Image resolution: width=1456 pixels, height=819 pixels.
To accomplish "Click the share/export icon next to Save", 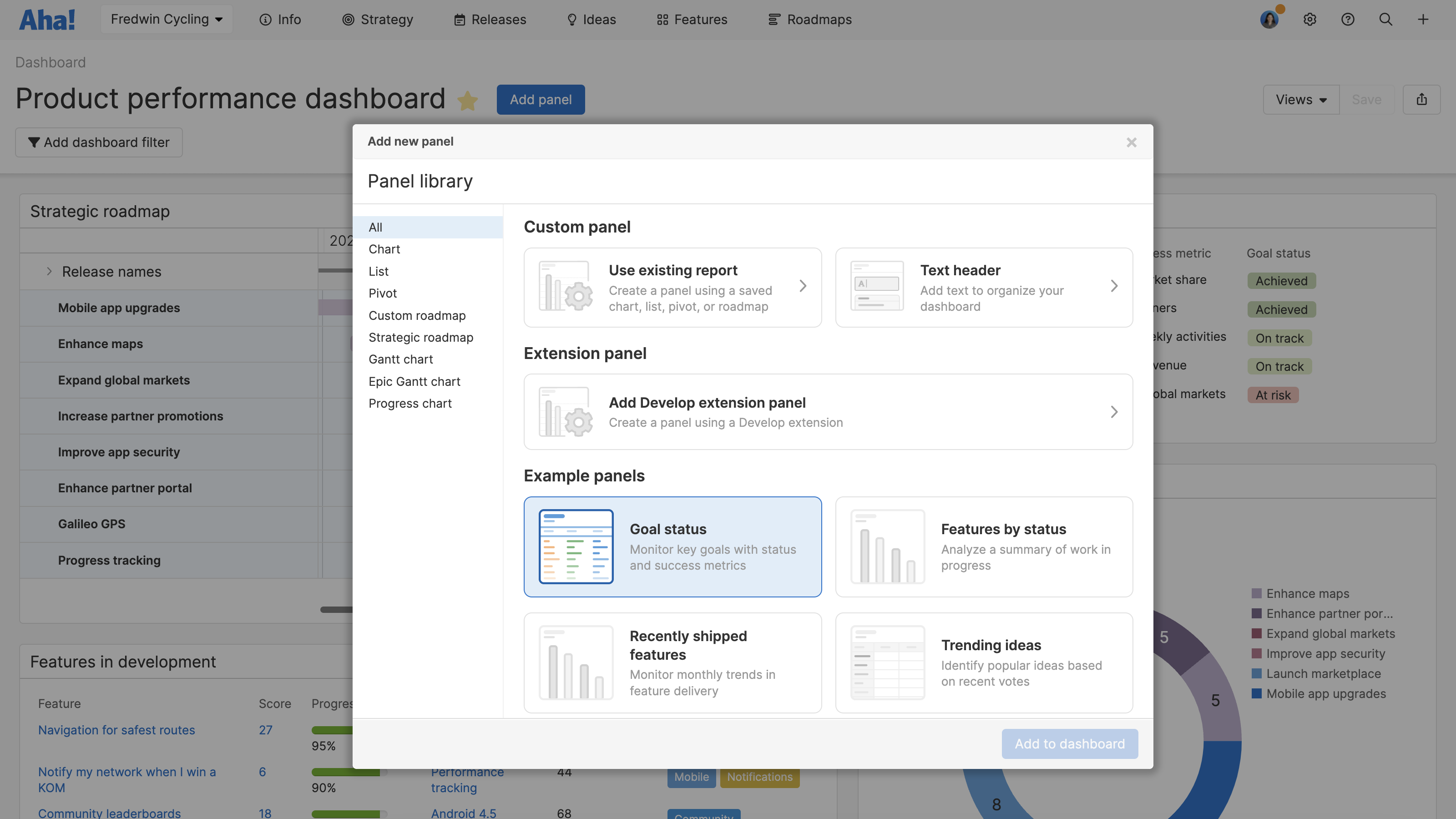I will 1423,99.
